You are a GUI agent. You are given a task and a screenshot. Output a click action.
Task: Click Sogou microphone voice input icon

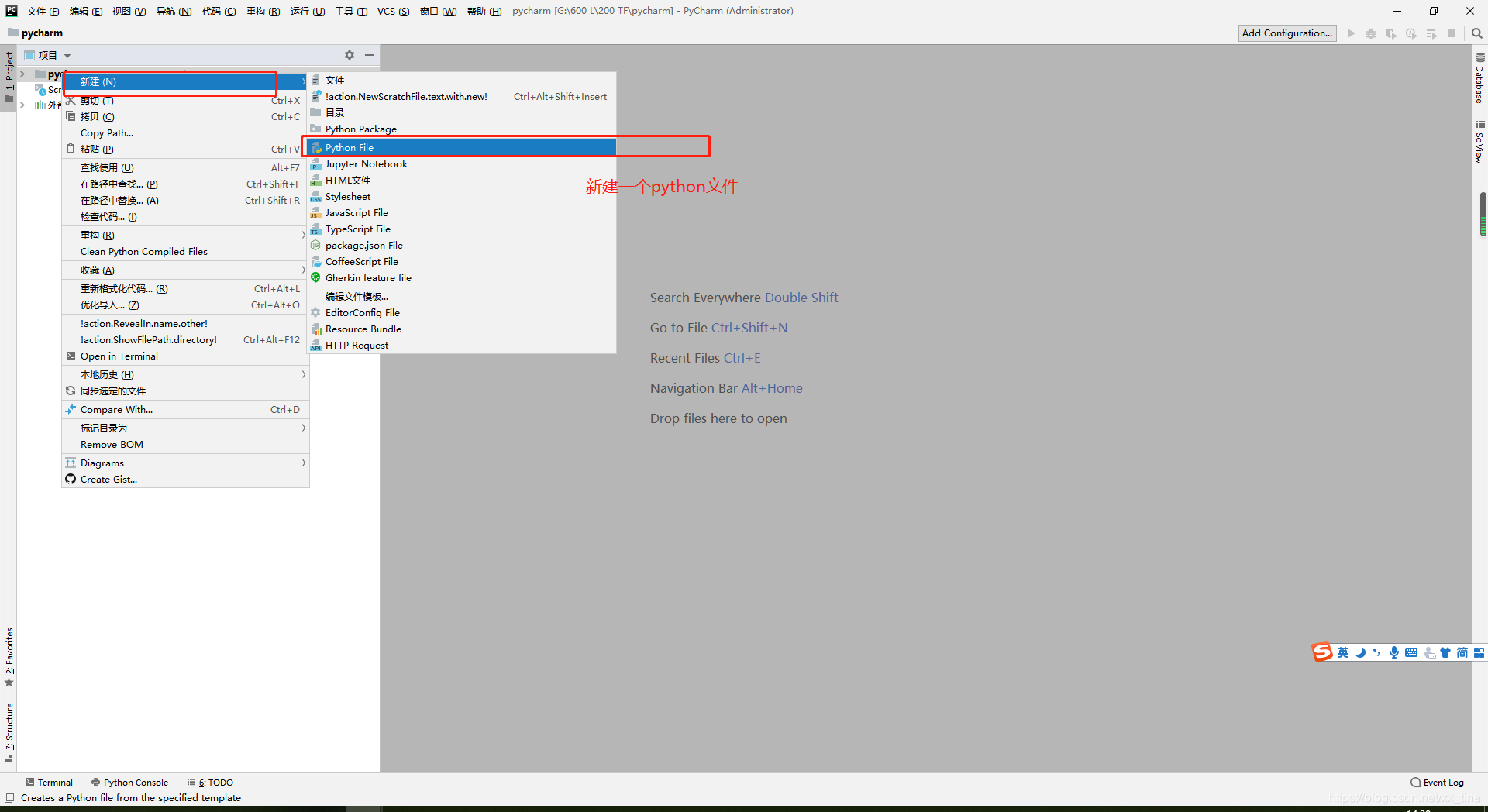click(1394, 652)
